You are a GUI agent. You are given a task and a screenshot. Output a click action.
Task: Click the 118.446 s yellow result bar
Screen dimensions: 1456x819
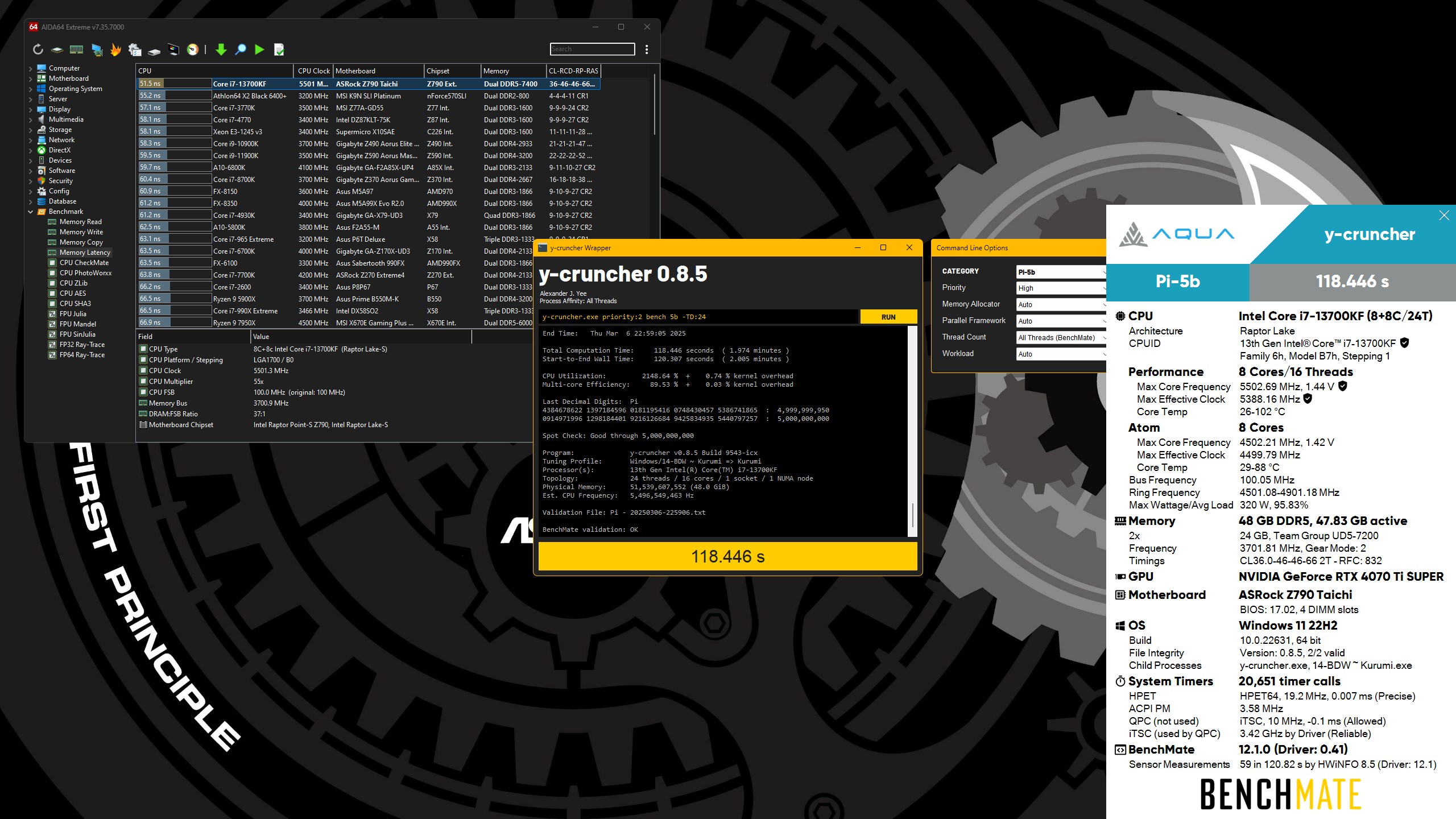click(x=727, y=556)
